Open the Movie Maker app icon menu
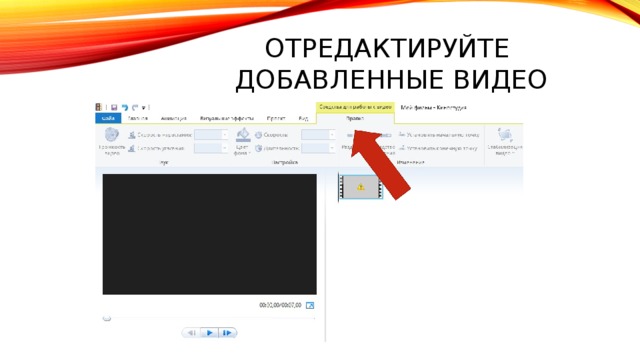Viewport: 640px width, 360px height. 99,107
